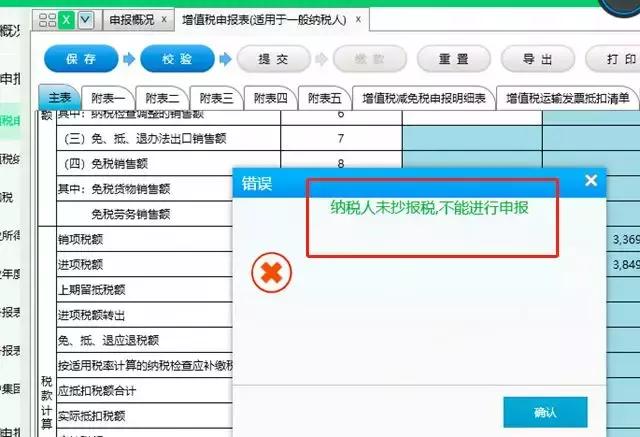Click the 按适用税率计算的纳税检查应补缴 row
This screenshot has width=640, height=437.
[144, 366]
